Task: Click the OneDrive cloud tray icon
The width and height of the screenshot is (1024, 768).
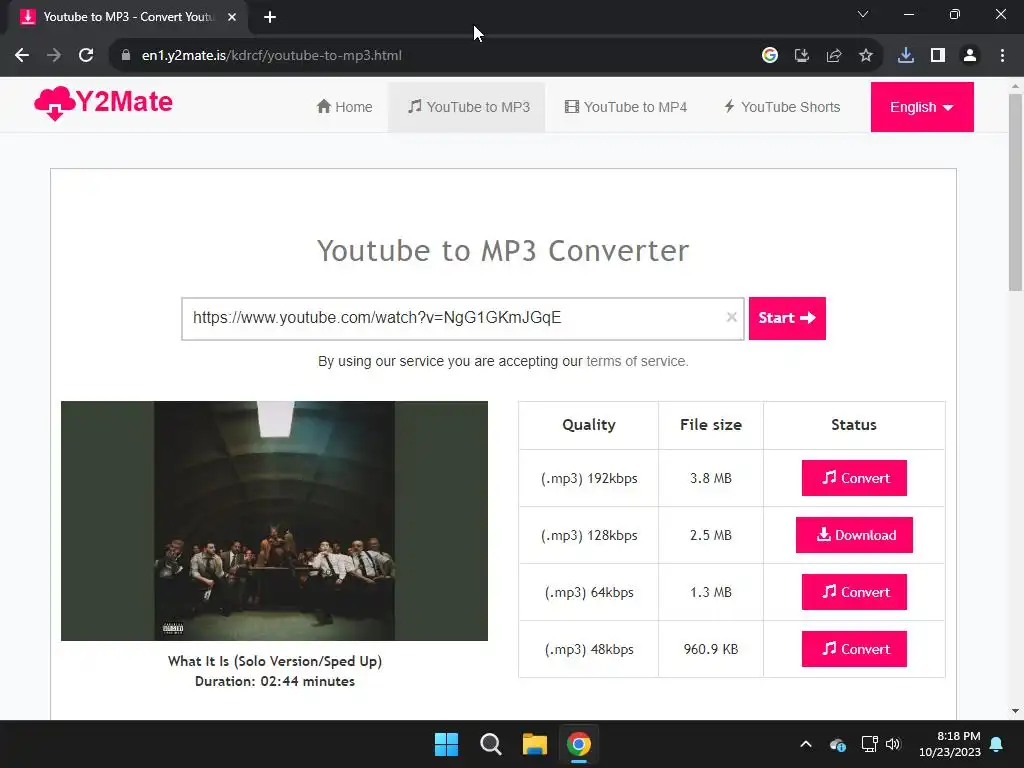Action: [838, 744]
